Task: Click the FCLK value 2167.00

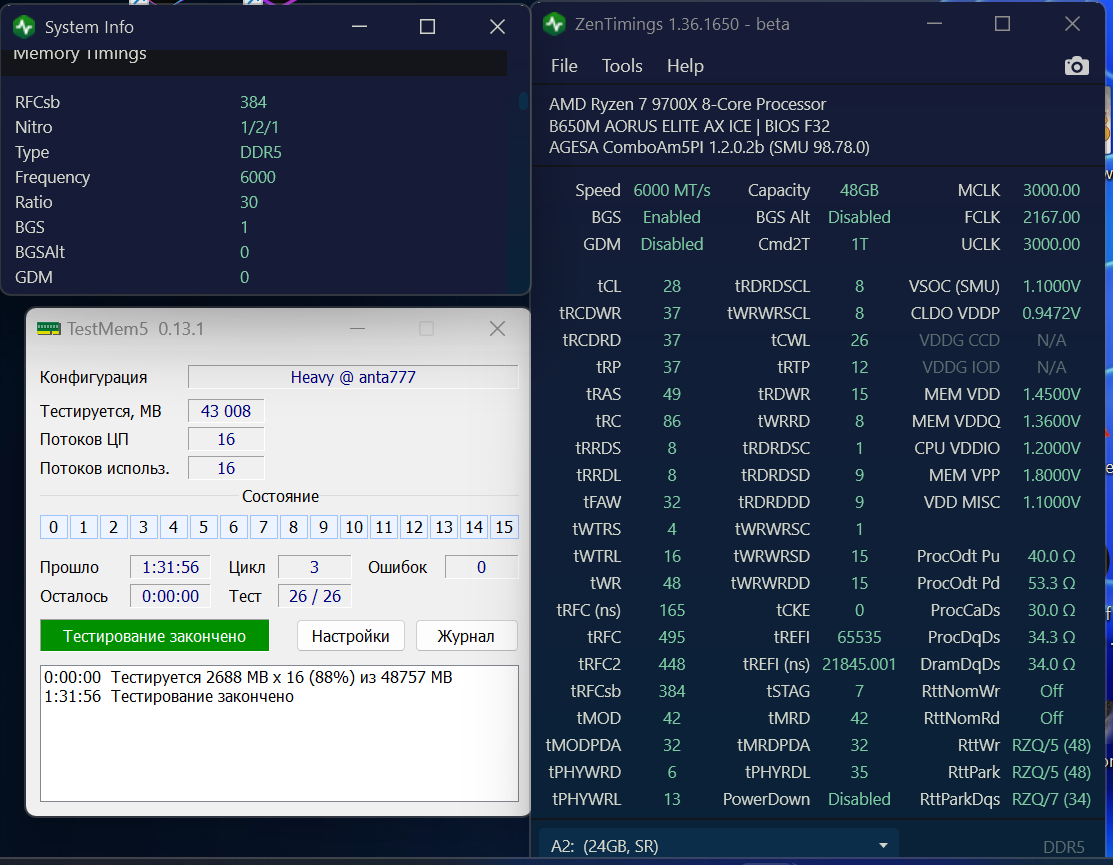Action: [1051, 217]
